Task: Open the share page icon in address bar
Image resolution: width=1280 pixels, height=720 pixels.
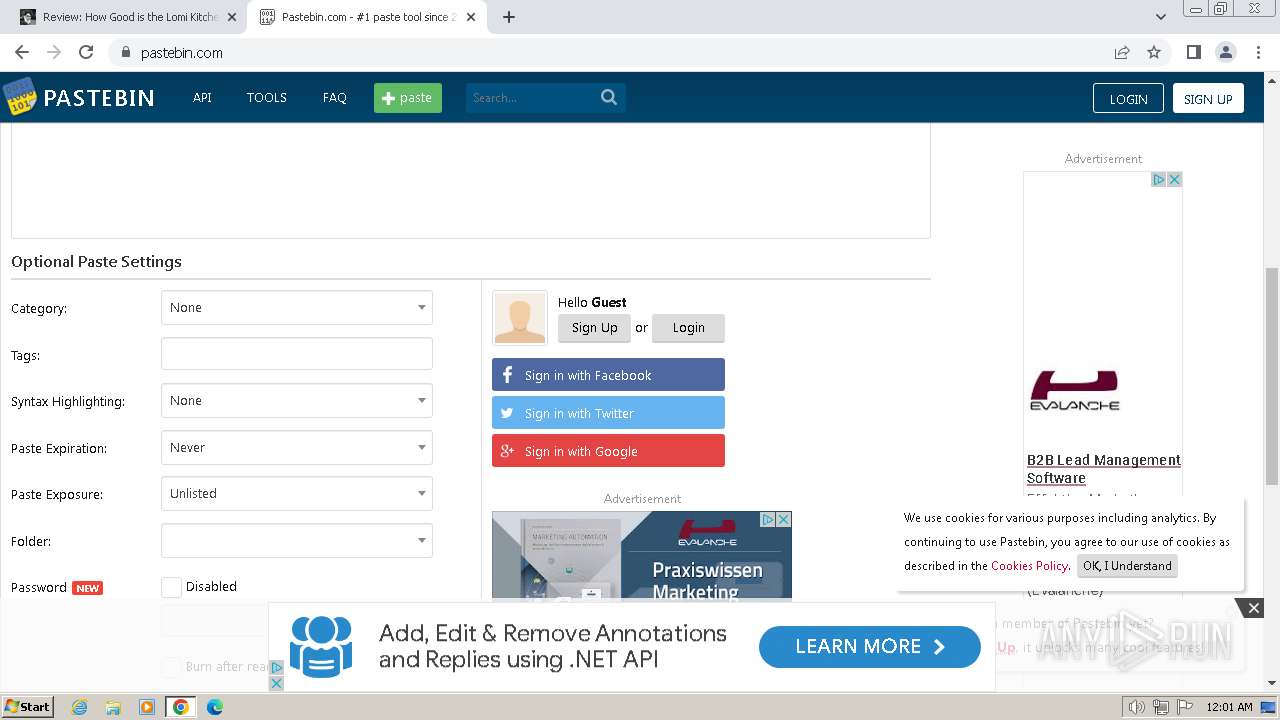Action: tap(1122, 53)
